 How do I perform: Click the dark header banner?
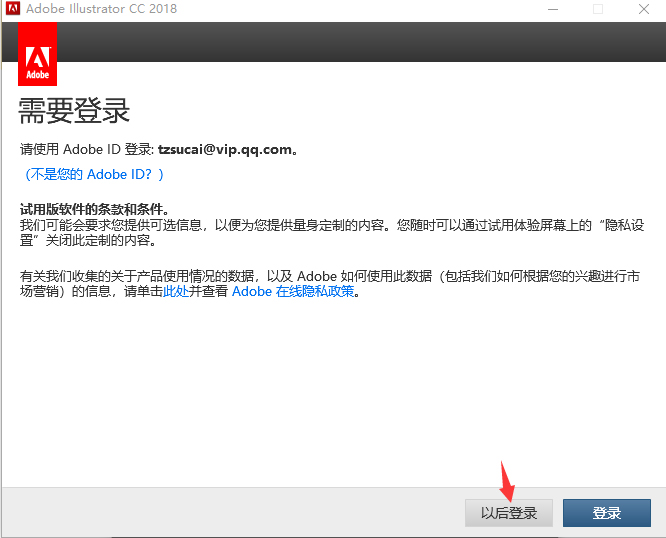[x=361, y=42]
